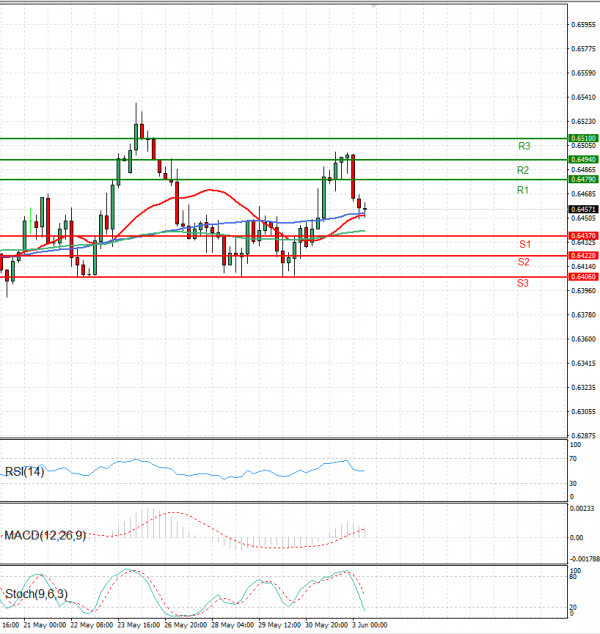Click the S1 support label
The width and height of the screenshot is (600, 634).
coord(525,244)
